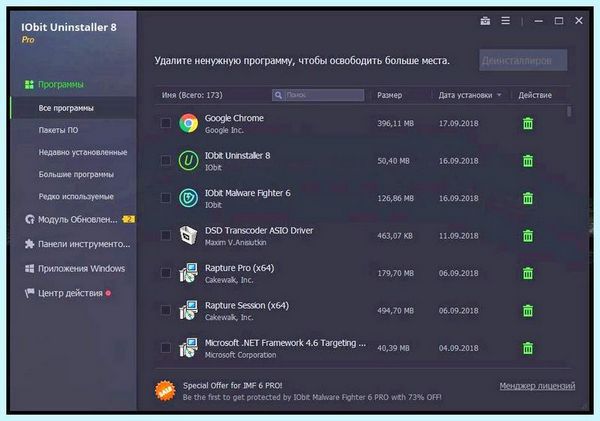This screenshot has height=421, width=600.
Task: Click the 17.09.2018 install date
Action: point(458,123)
